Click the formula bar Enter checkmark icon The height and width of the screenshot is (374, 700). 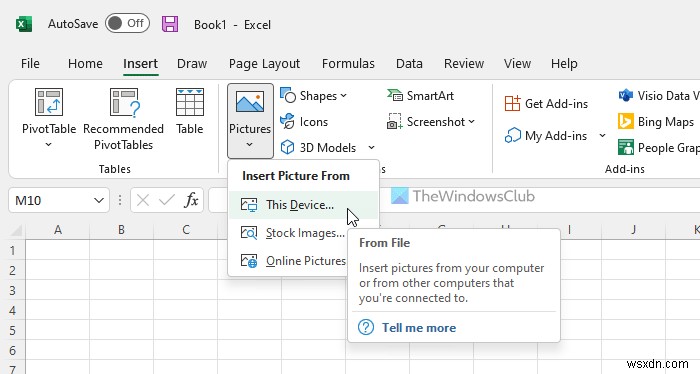tap(167, 200)
